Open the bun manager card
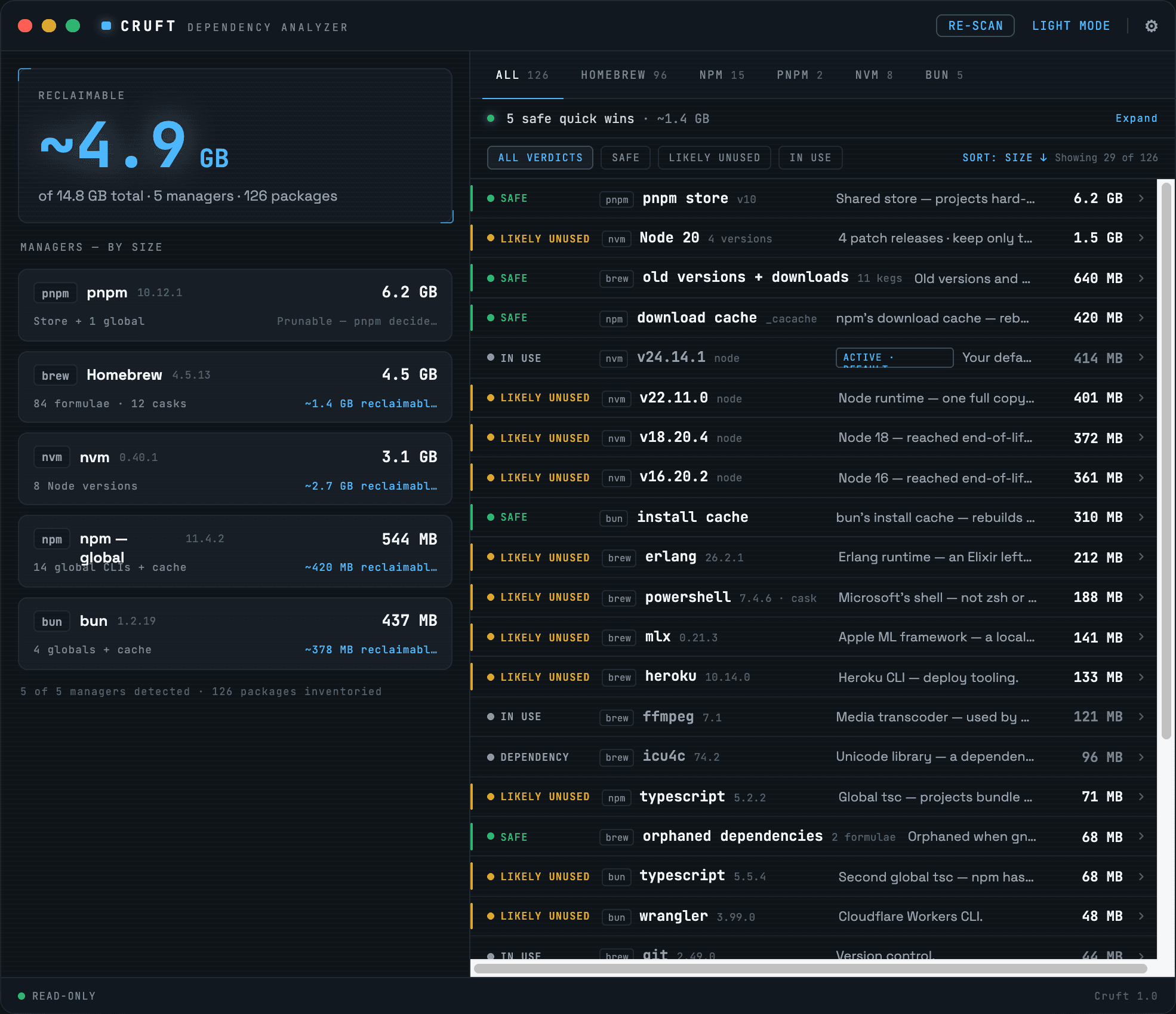Screen dimensions: 1176x1014 [235, 634]
